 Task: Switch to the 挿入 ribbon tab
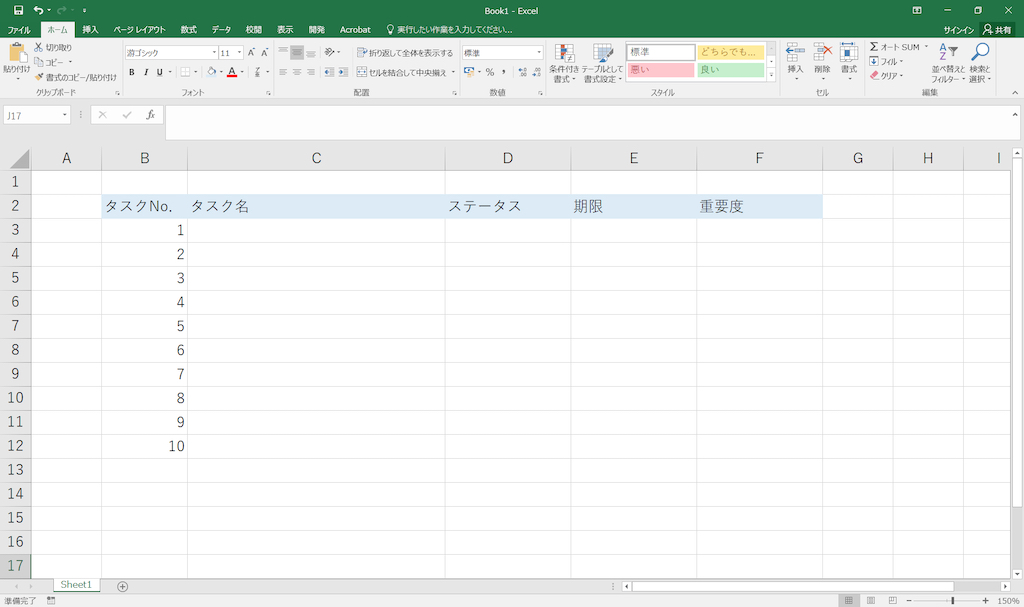(90, 29)
